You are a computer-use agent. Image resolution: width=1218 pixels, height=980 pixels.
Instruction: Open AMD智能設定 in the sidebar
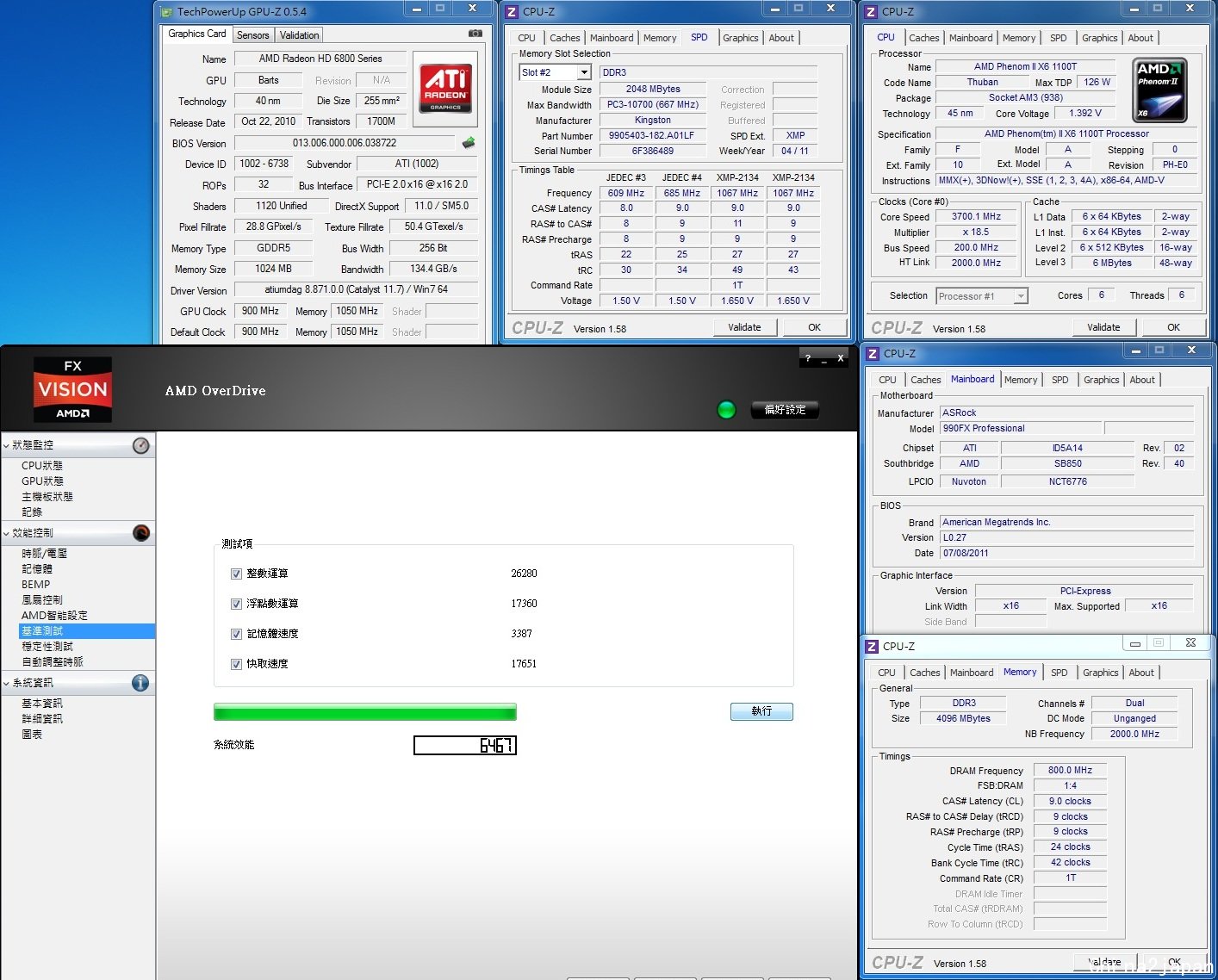[x=54, y=616]
